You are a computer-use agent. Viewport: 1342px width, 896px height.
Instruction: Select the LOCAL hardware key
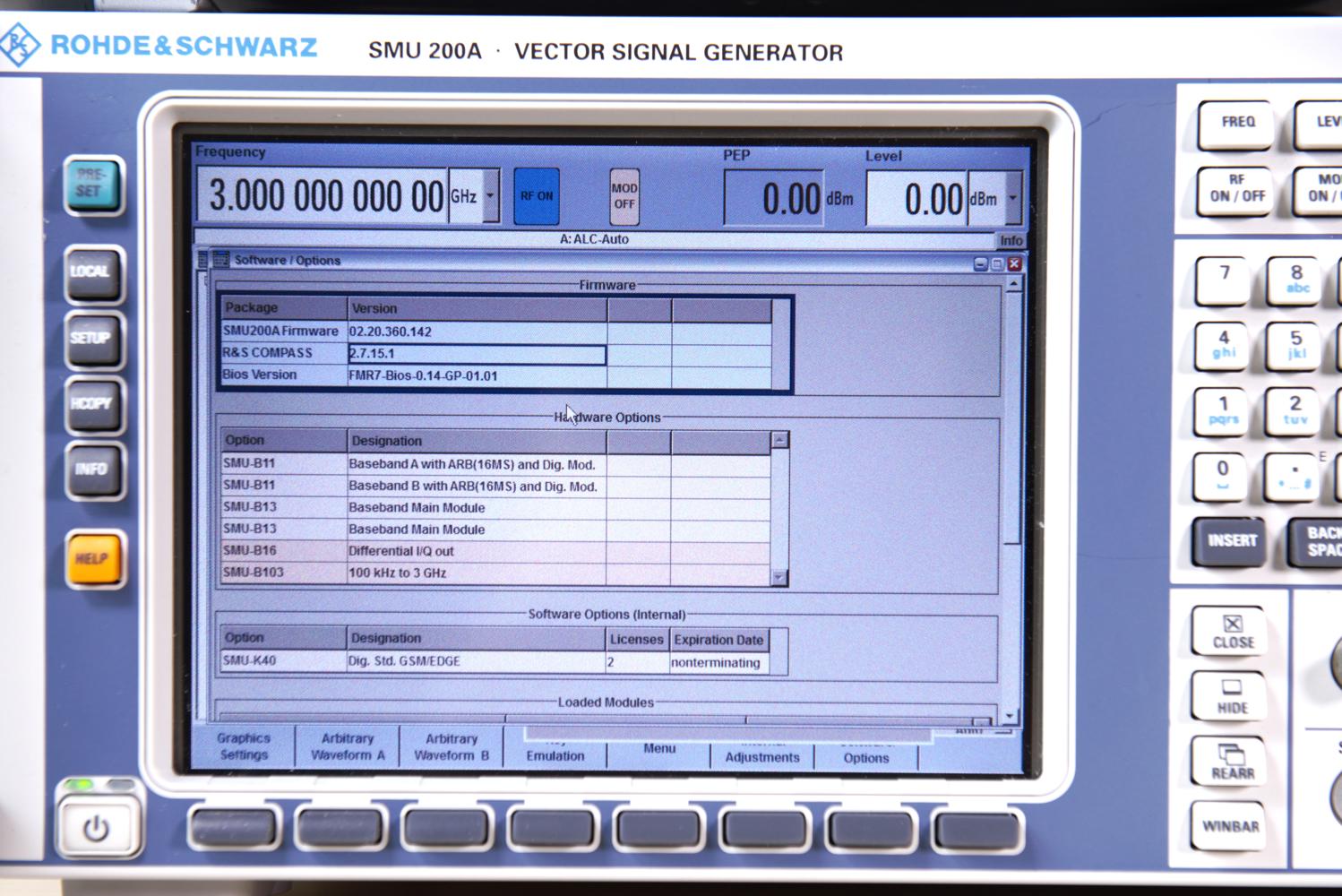tap(93, 272)
